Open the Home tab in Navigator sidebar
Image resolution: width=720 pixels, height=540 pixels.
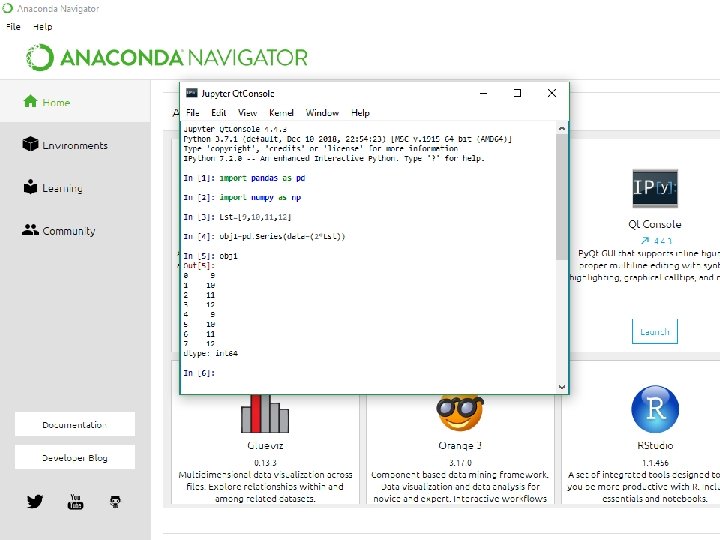coord(75,101)
